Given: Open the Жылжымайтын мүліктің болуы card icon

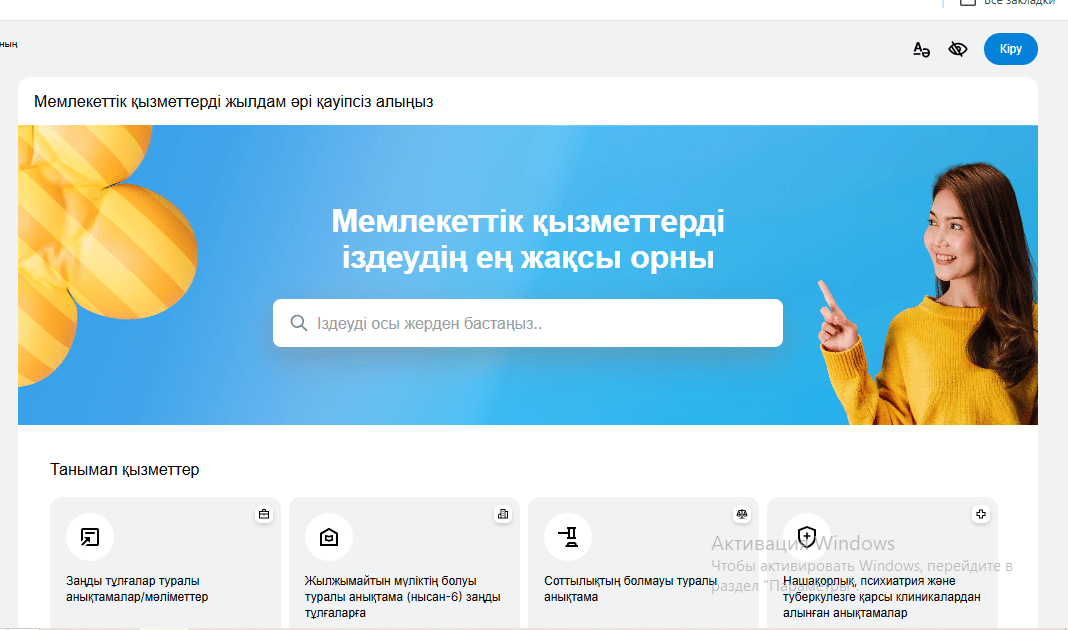Looking at the screenshot, I should click(x=329, y=537).
